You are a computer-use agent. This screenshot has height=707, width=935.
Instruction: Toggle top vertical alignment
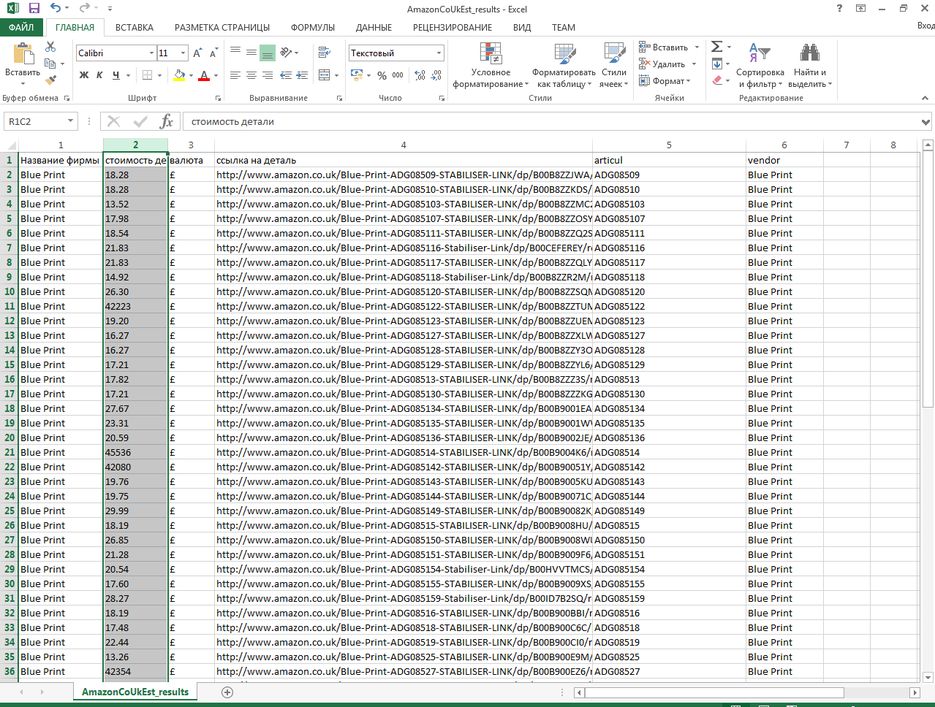[235, 52]
